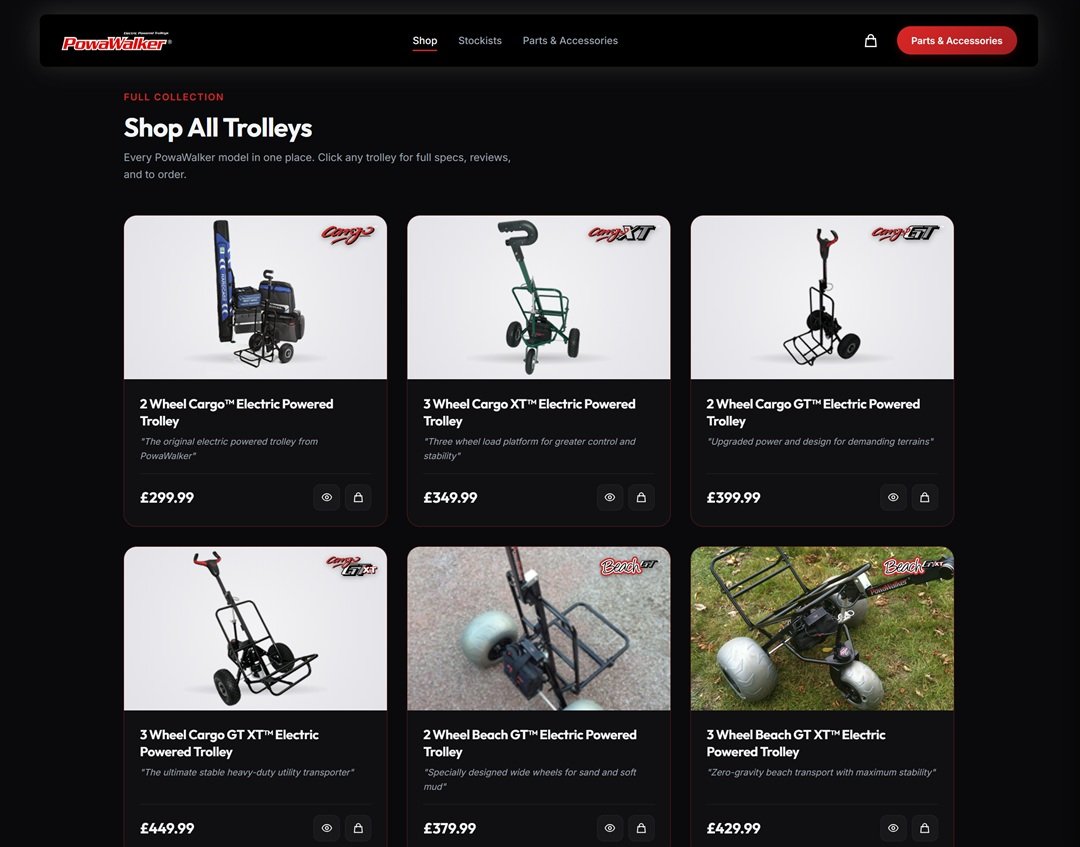The width and height of the screenshot is (1080, 847).
Task: Click the Shop All Trolleys heading
Action: [x=218, y=128]
